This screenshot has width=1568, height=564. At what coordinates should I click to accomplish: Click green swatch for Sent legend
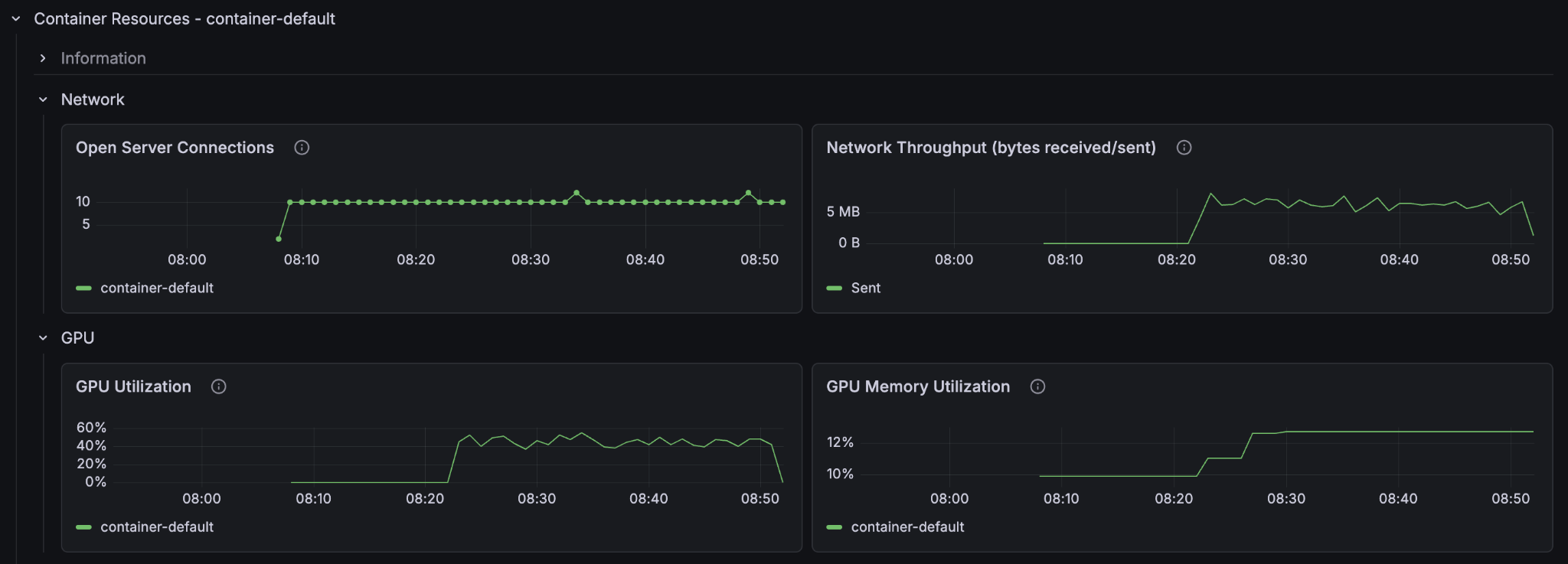click(x=835, y=289)
